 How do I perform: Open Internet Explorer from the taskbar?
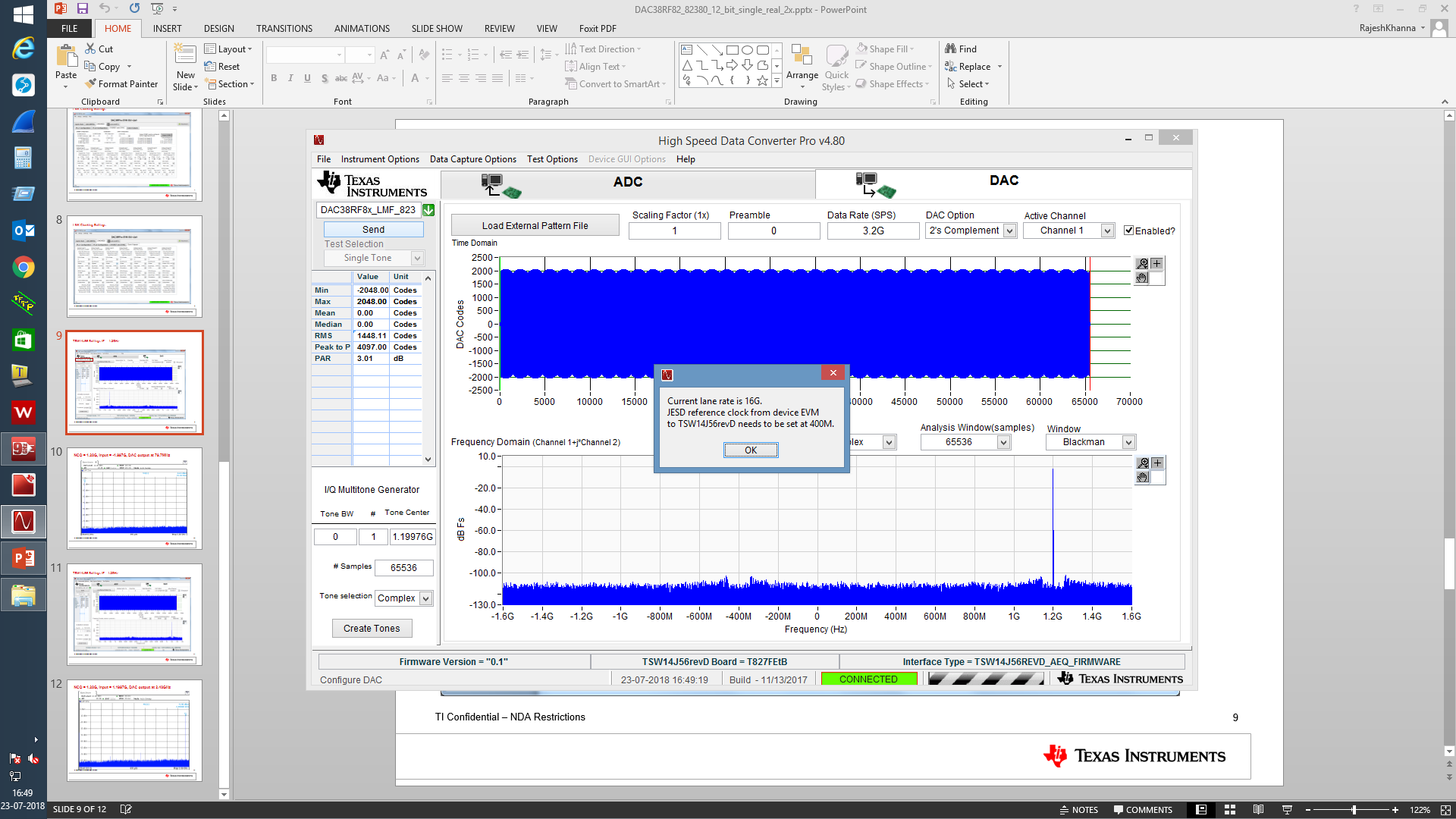coord(24,49)
